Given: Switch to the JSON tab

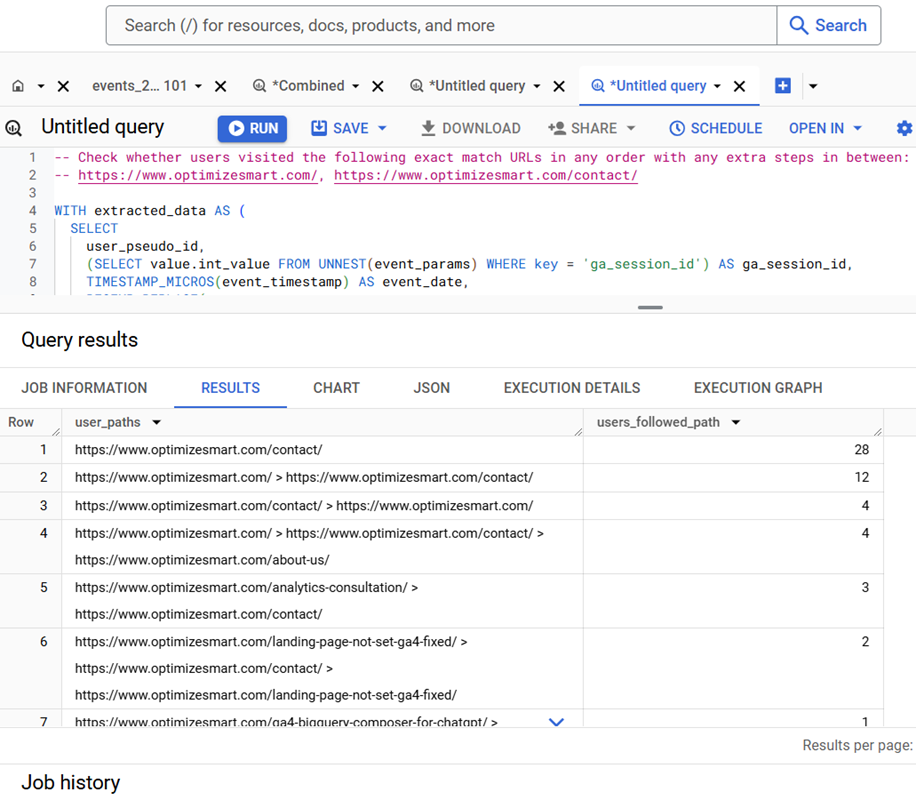Looking at the screenshot, I should 431,388.
